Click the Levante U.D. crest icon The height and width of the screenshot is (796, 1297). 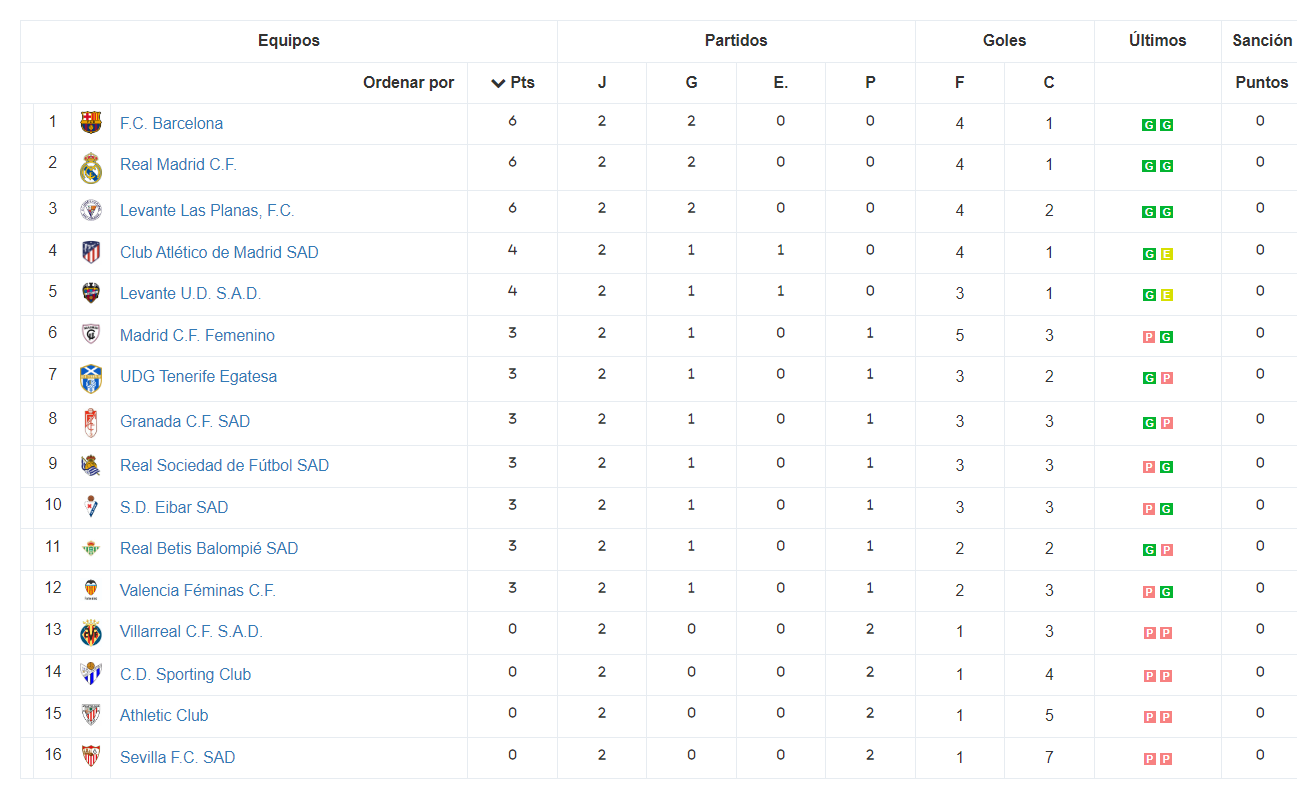[91, 293]
